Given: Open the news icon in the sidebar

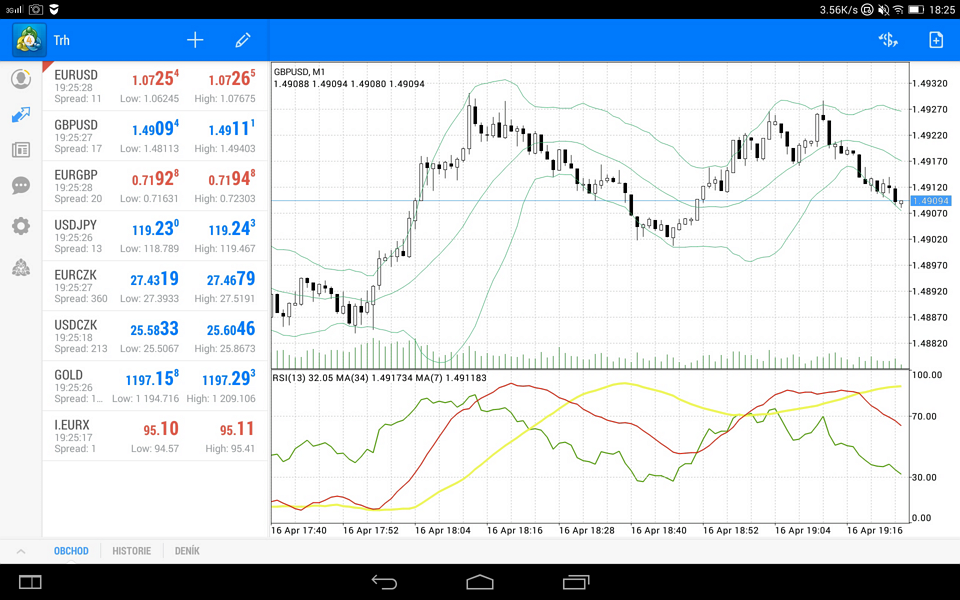Looking at the screenshot, I should click(21, 150).
